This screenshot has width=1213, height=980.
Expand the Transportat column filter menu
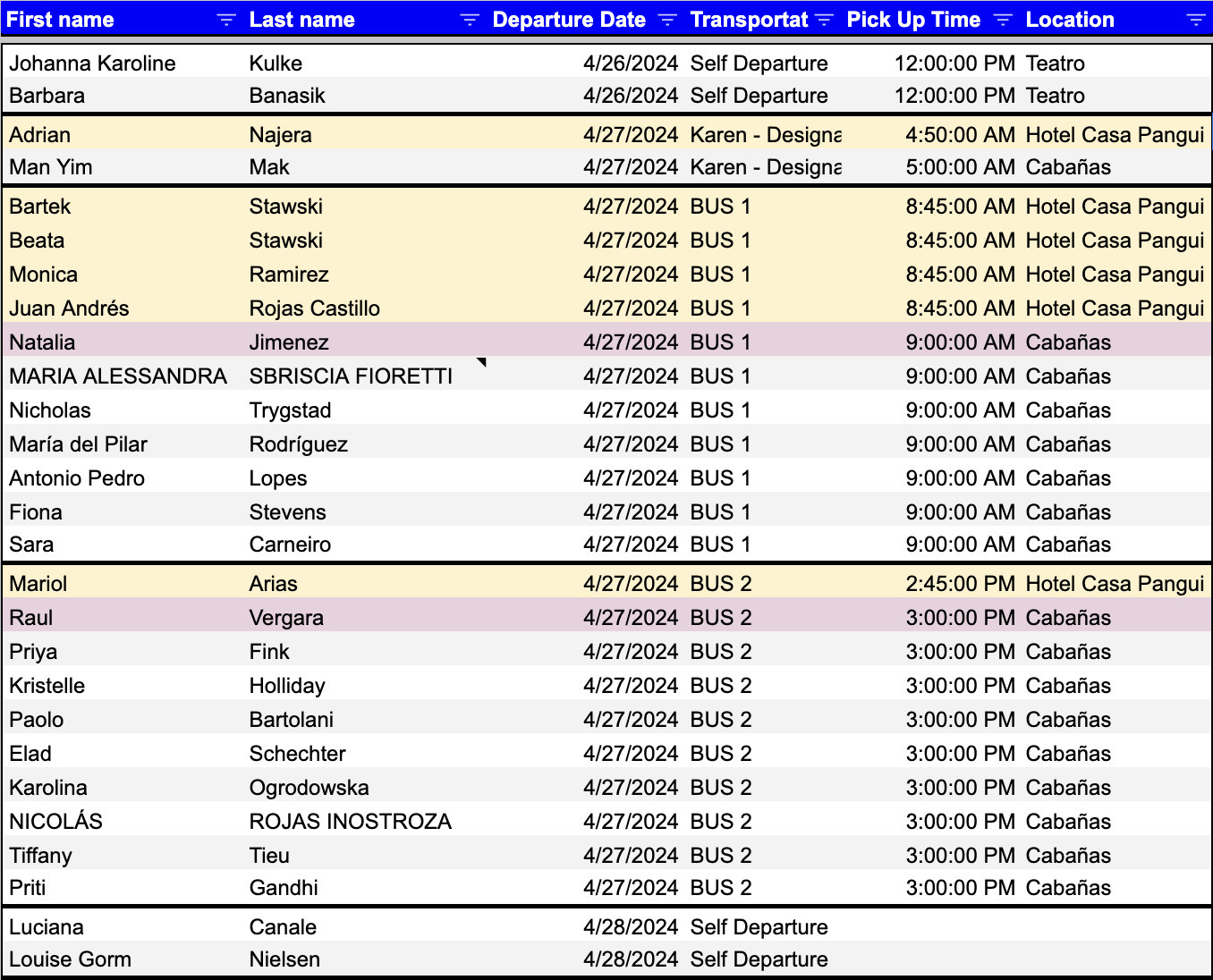pos(825,21)
